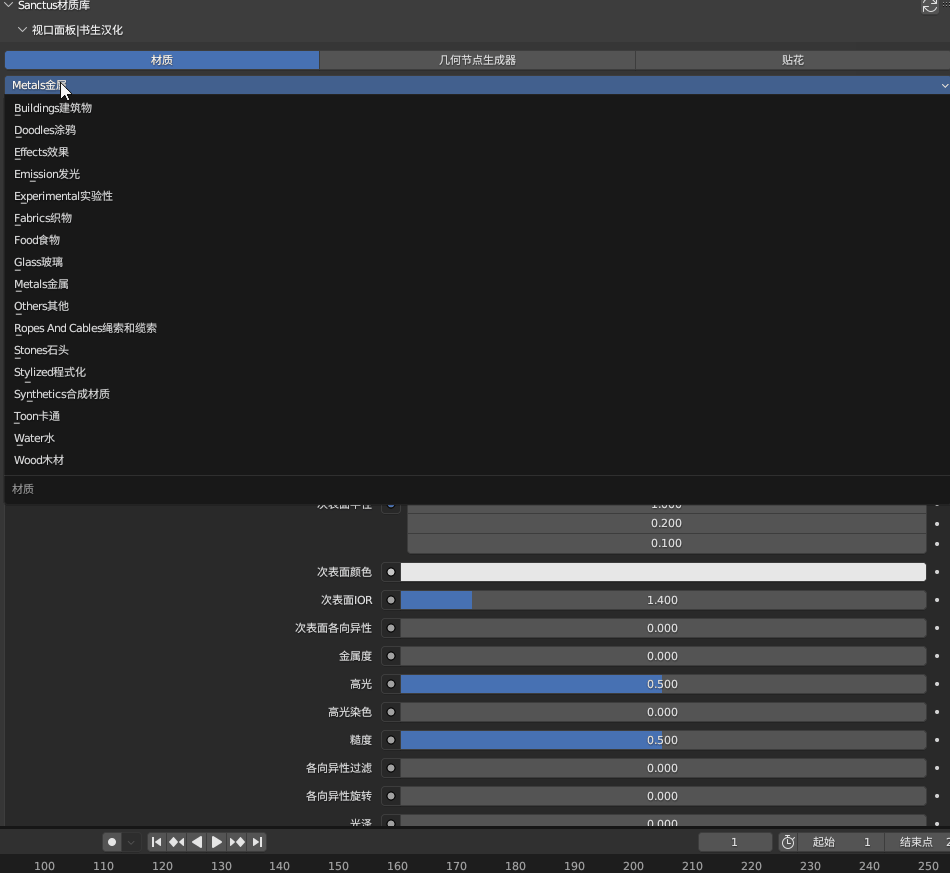The width and height of the screenshot is (950, 873).
Task: Click the 次表面各向异性 slider
Action: coord(663,628)
